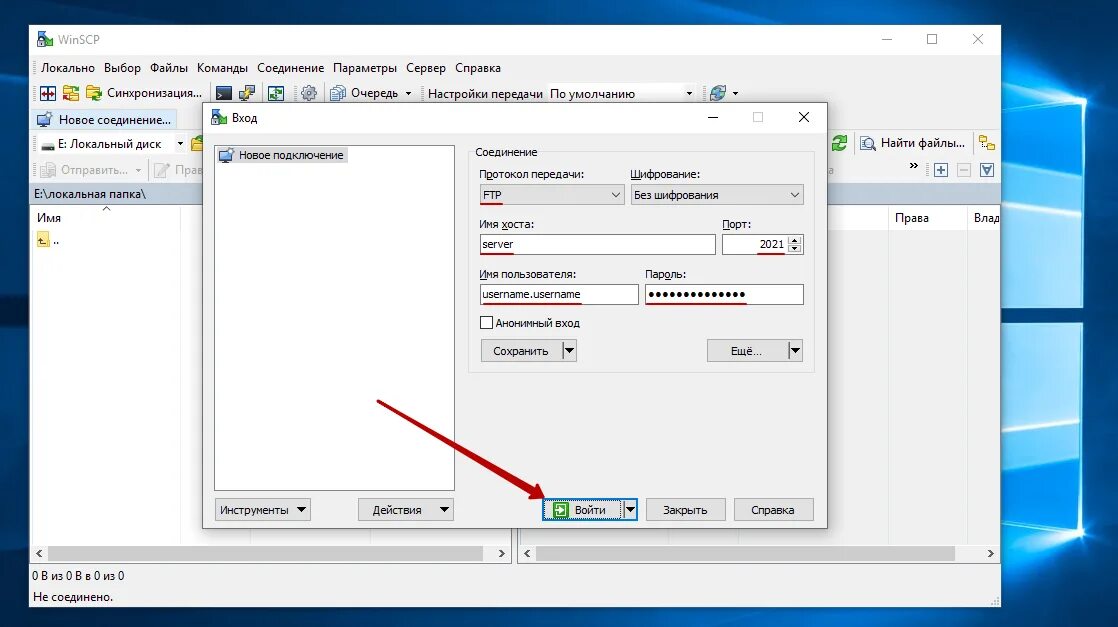This screenshot has height=627, width=1118.
Task: Click right arrow of left panel scrollbar
Action: (501, 554)
